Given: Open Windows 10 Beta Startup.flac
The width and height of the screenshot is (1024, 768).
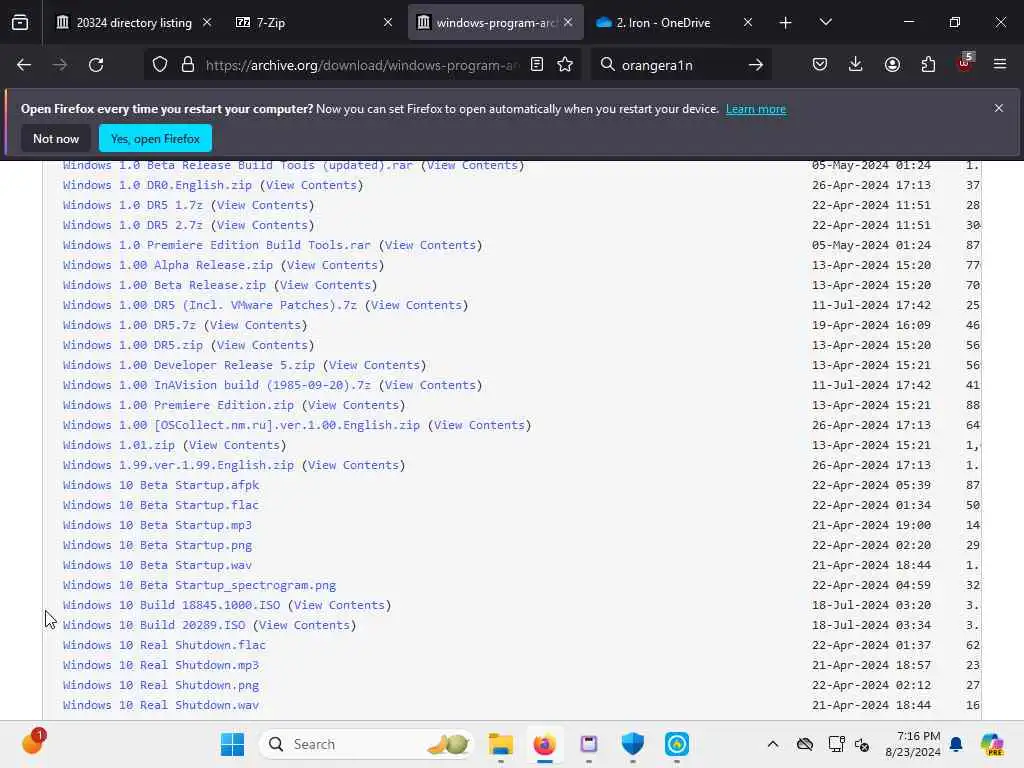Looking at the screenshot, I should (x=161, y=505).
